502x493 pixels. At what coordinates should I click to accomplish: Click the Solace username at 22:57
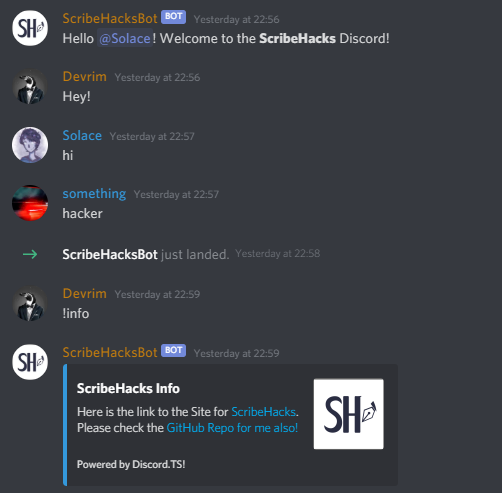point(82,136)
